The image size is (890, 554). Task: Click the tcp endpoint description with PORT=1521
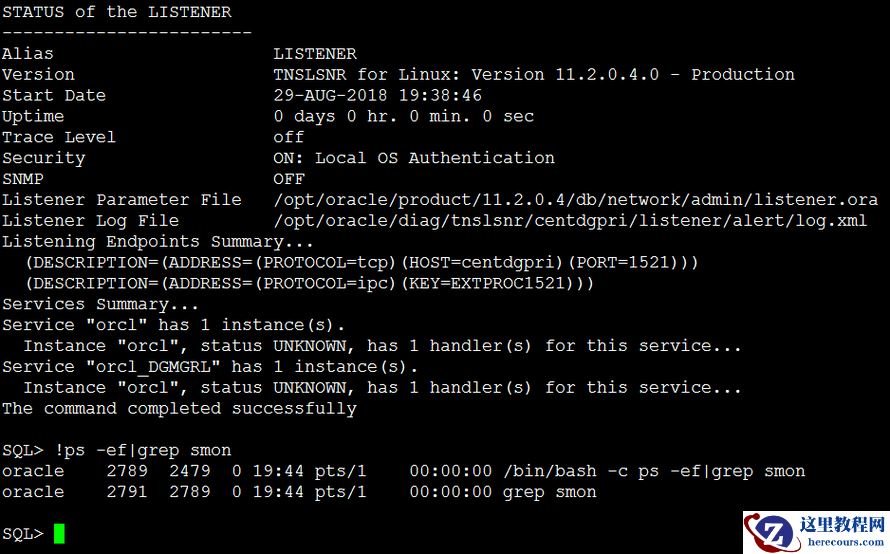click(x=362, y=263)
